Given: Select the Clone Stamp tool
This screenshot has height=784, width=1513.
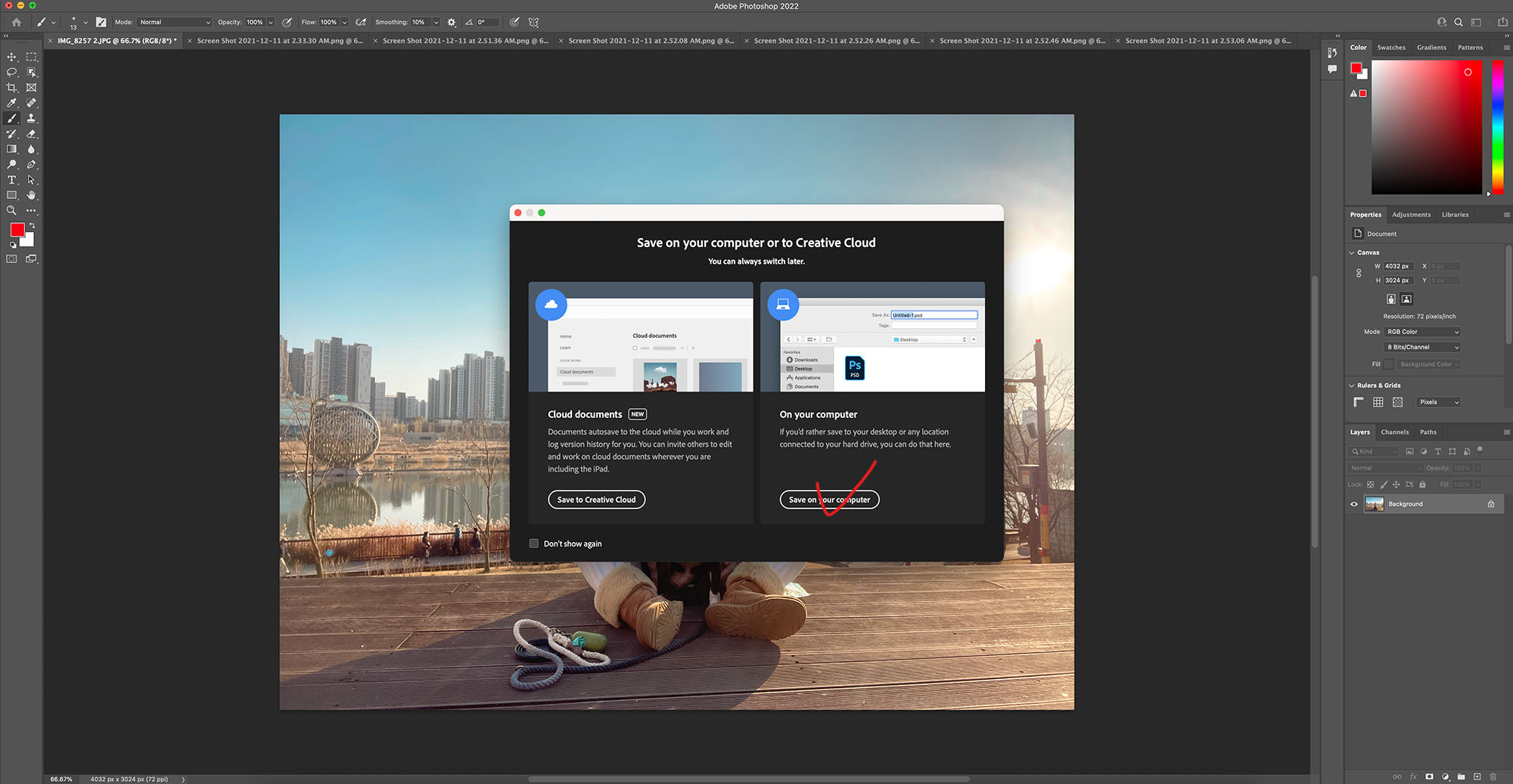Looking at the screenshot, I should pyautogui.click(x=31, y=119).
